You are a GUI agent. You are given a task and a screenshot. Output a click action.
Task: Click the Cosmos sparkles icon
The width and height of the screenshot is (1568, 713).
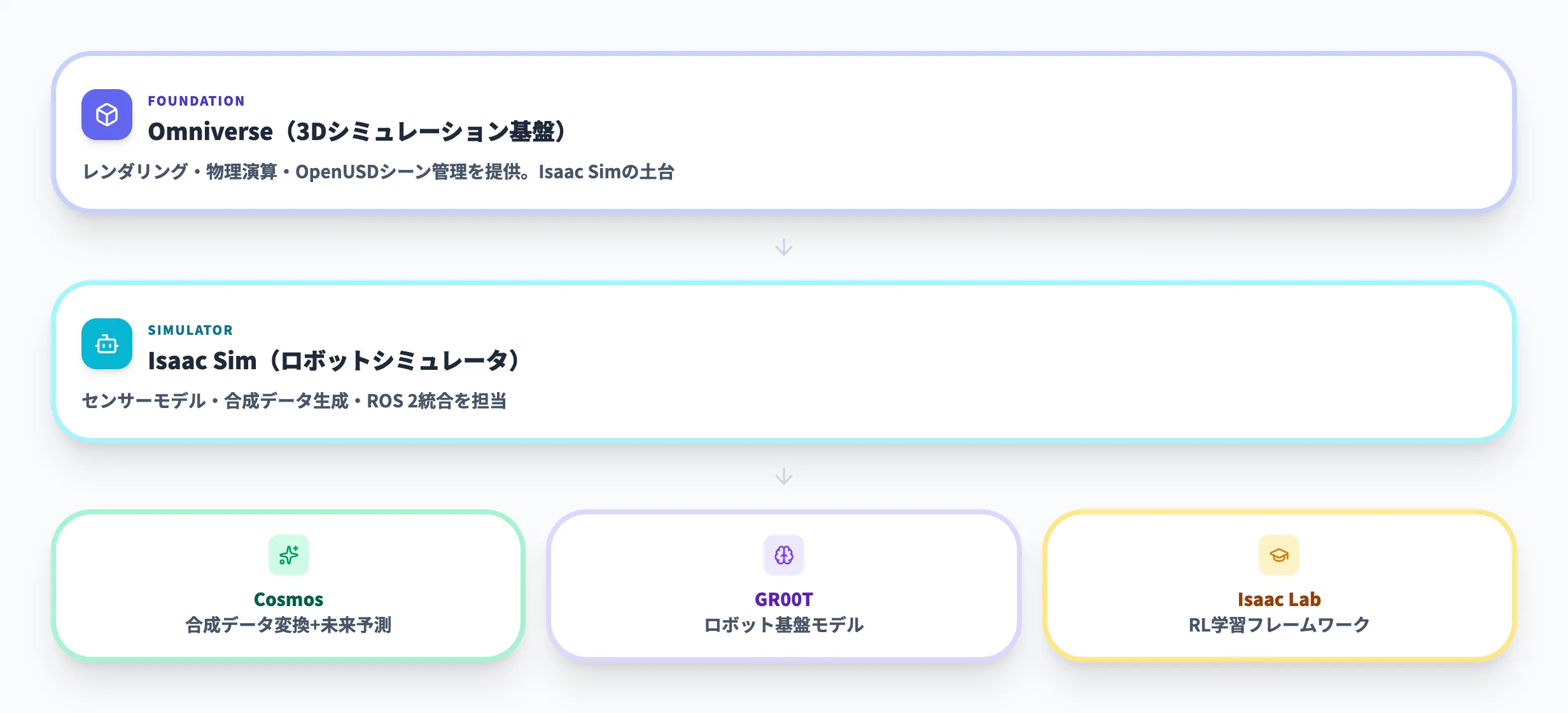(289, 555)
